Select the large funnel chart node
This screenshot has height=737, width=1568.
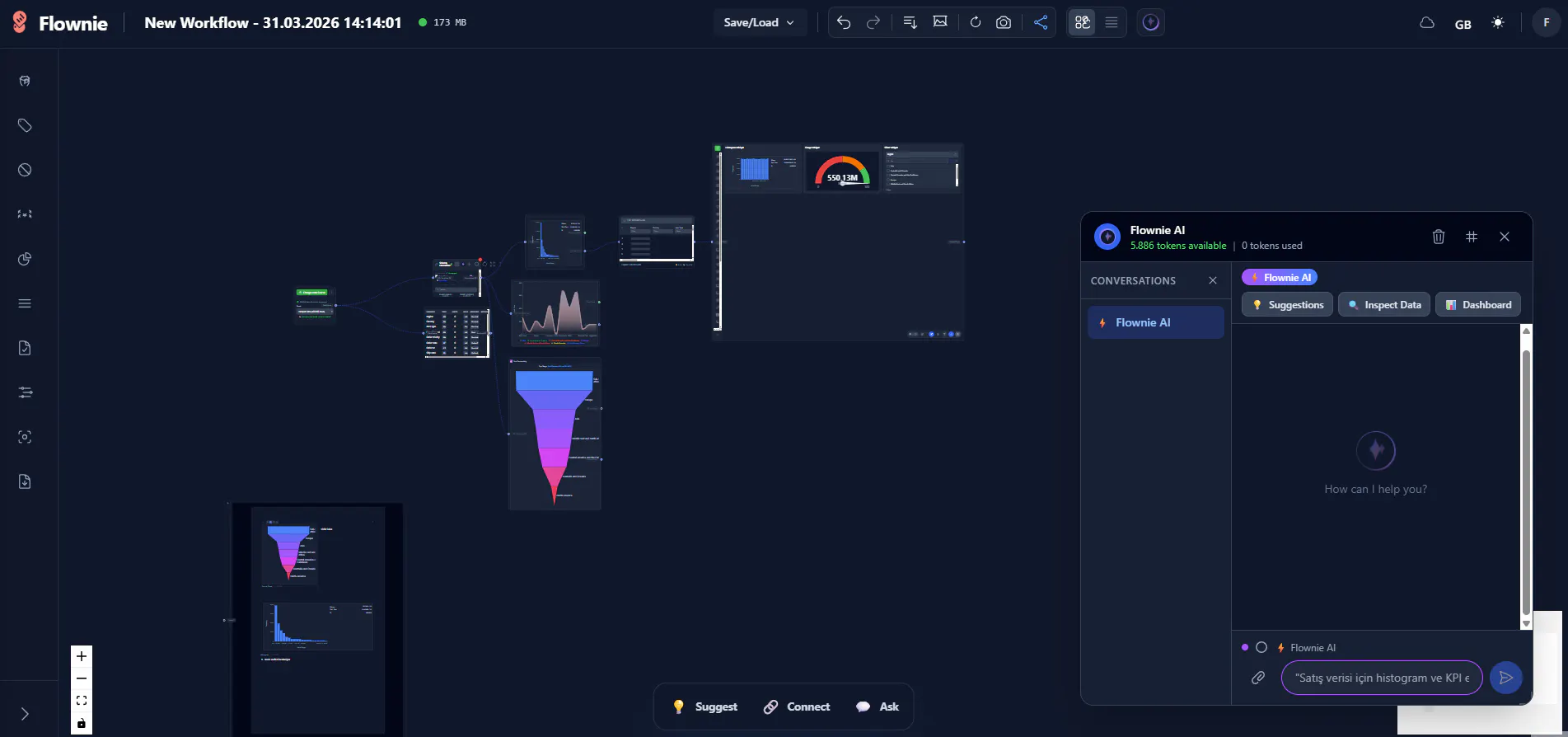(555, 434)
